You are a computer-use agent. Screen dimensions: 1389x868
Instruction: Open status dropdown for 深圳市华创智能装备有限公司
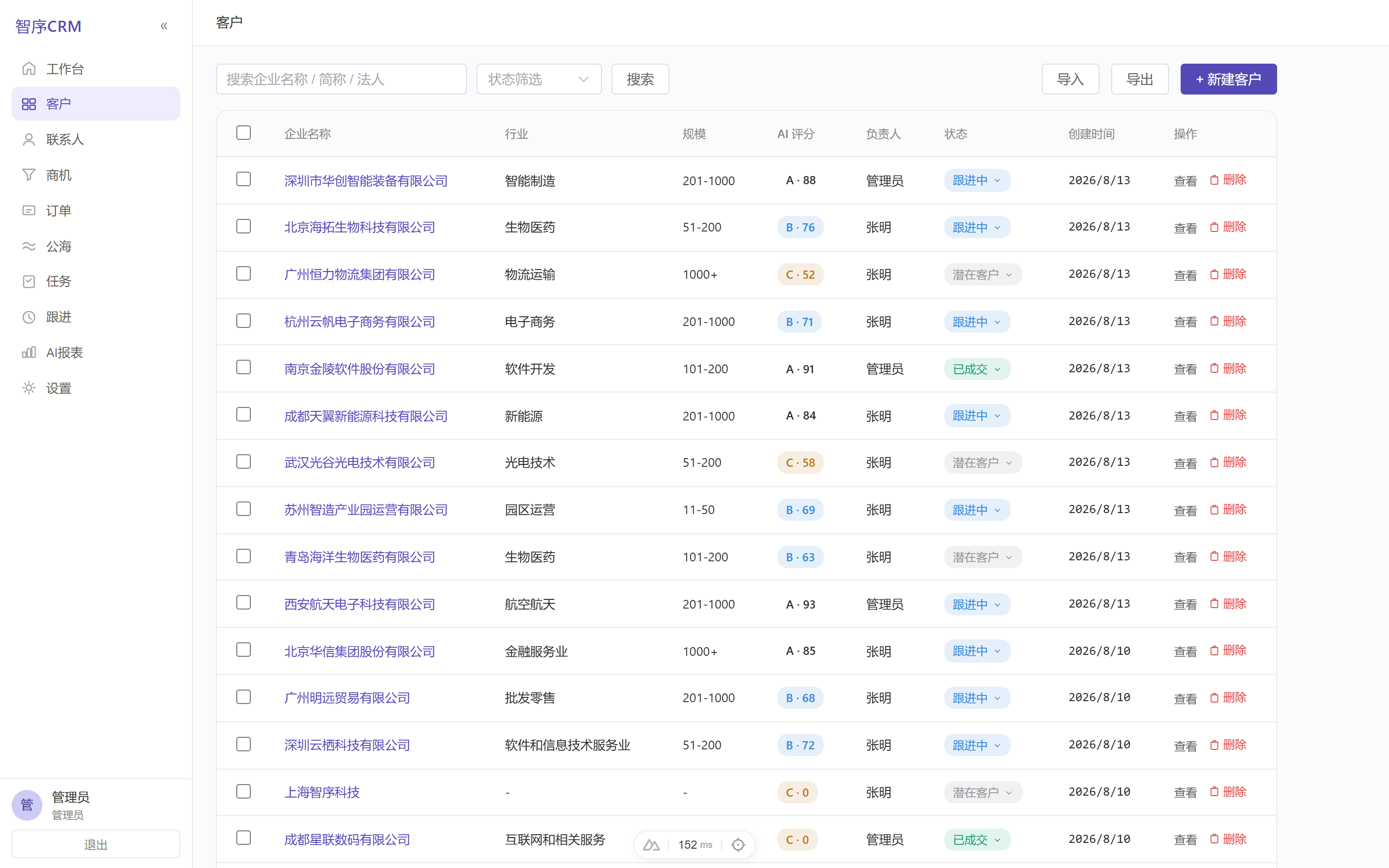tap(977, 180)
